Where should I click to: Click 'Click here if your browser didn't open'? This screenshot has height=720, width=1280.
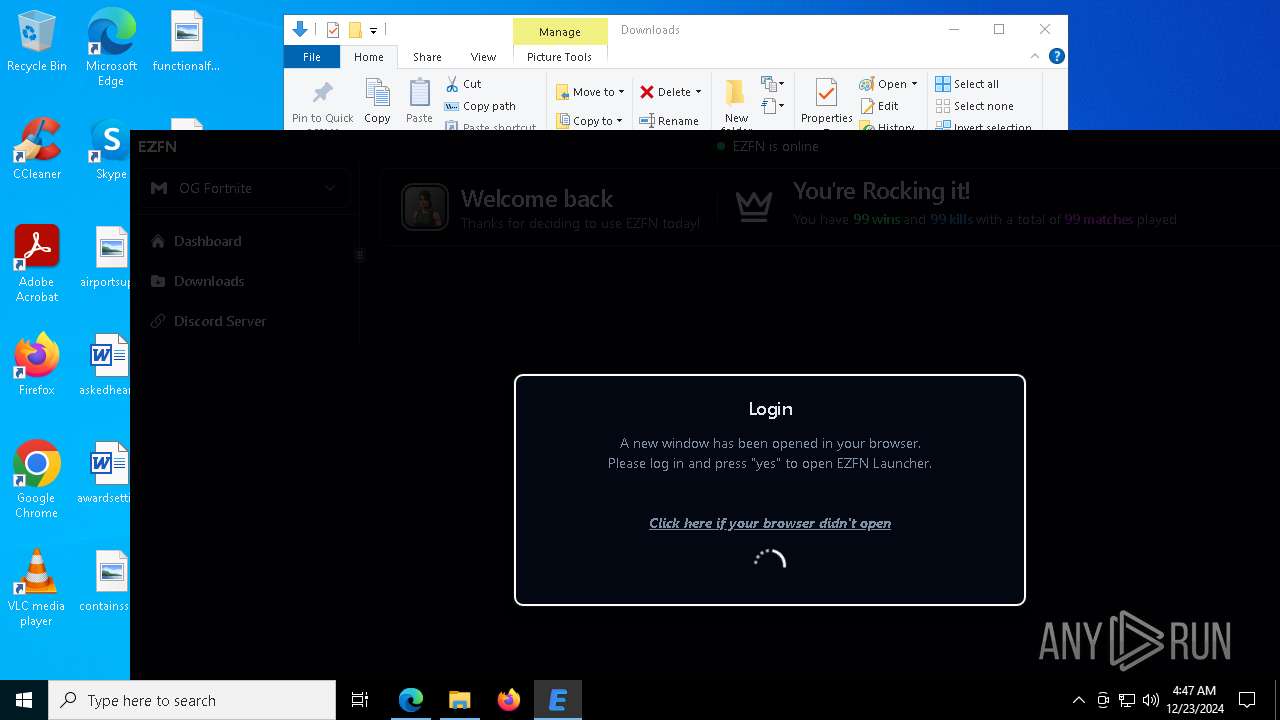(x=770, y=523)
